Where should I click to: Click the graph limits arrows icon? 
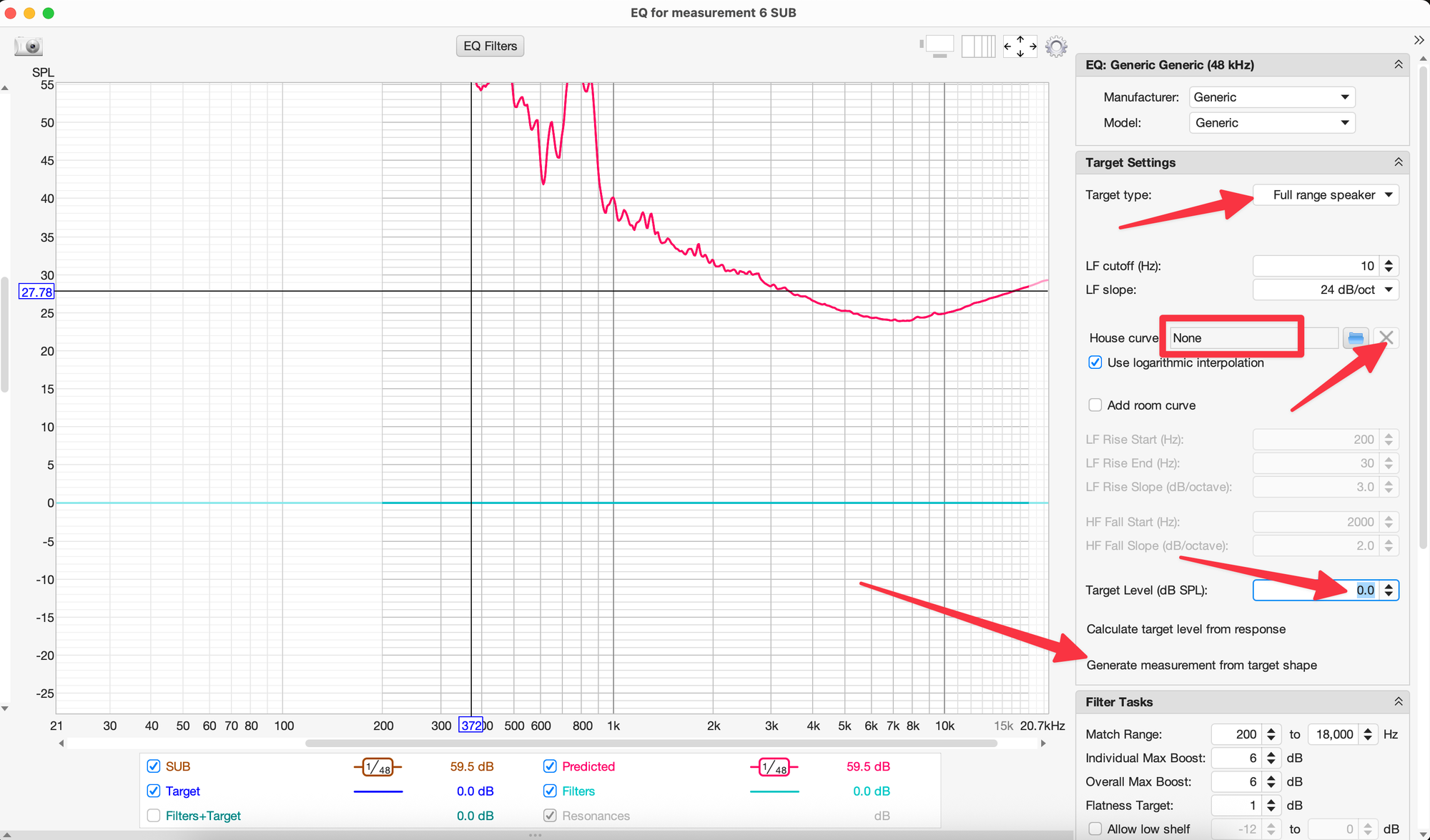[x=1020, y=46]
